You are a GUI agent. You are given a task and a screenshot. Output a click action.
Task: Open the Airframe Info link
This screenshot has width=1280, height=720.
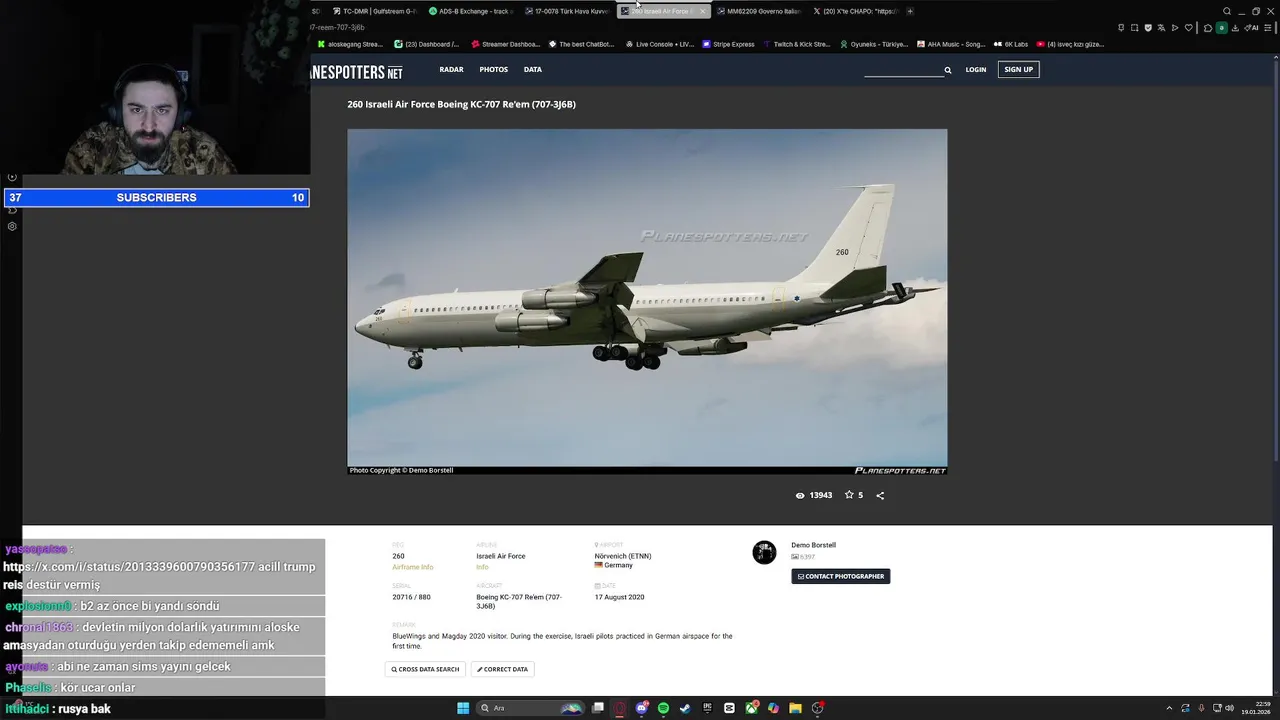pyautogui.click(x=412, y=567)
